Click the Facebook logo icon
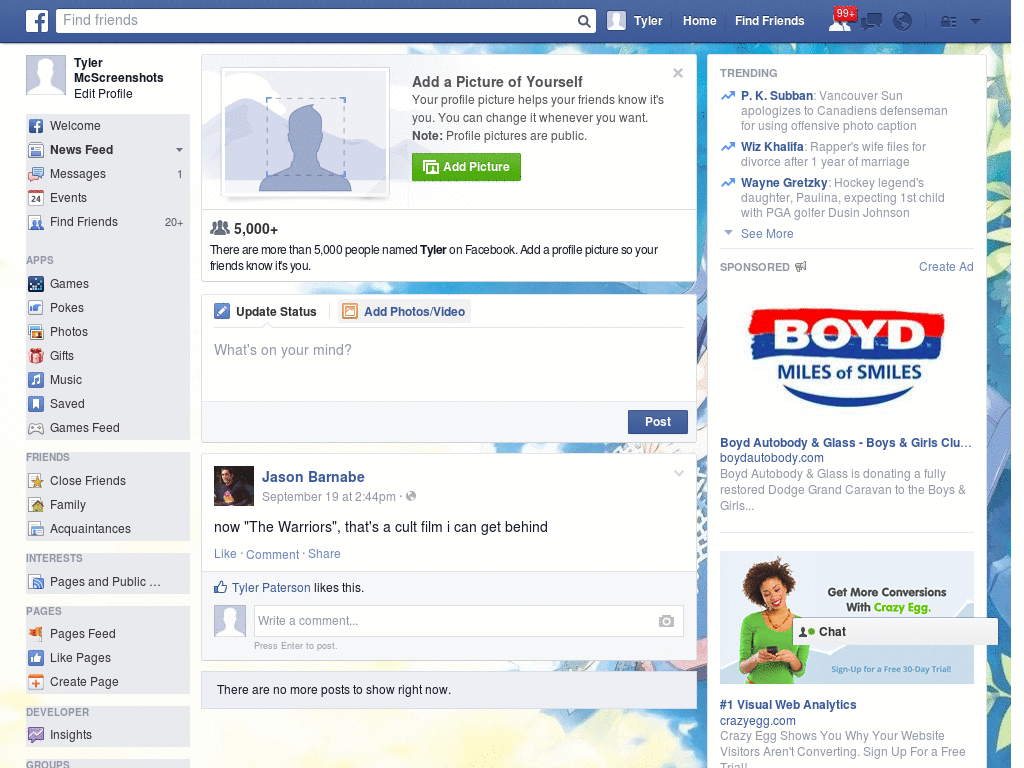Image resolution: width=1024 pixels, height=768 pixels. click(37, 21)
